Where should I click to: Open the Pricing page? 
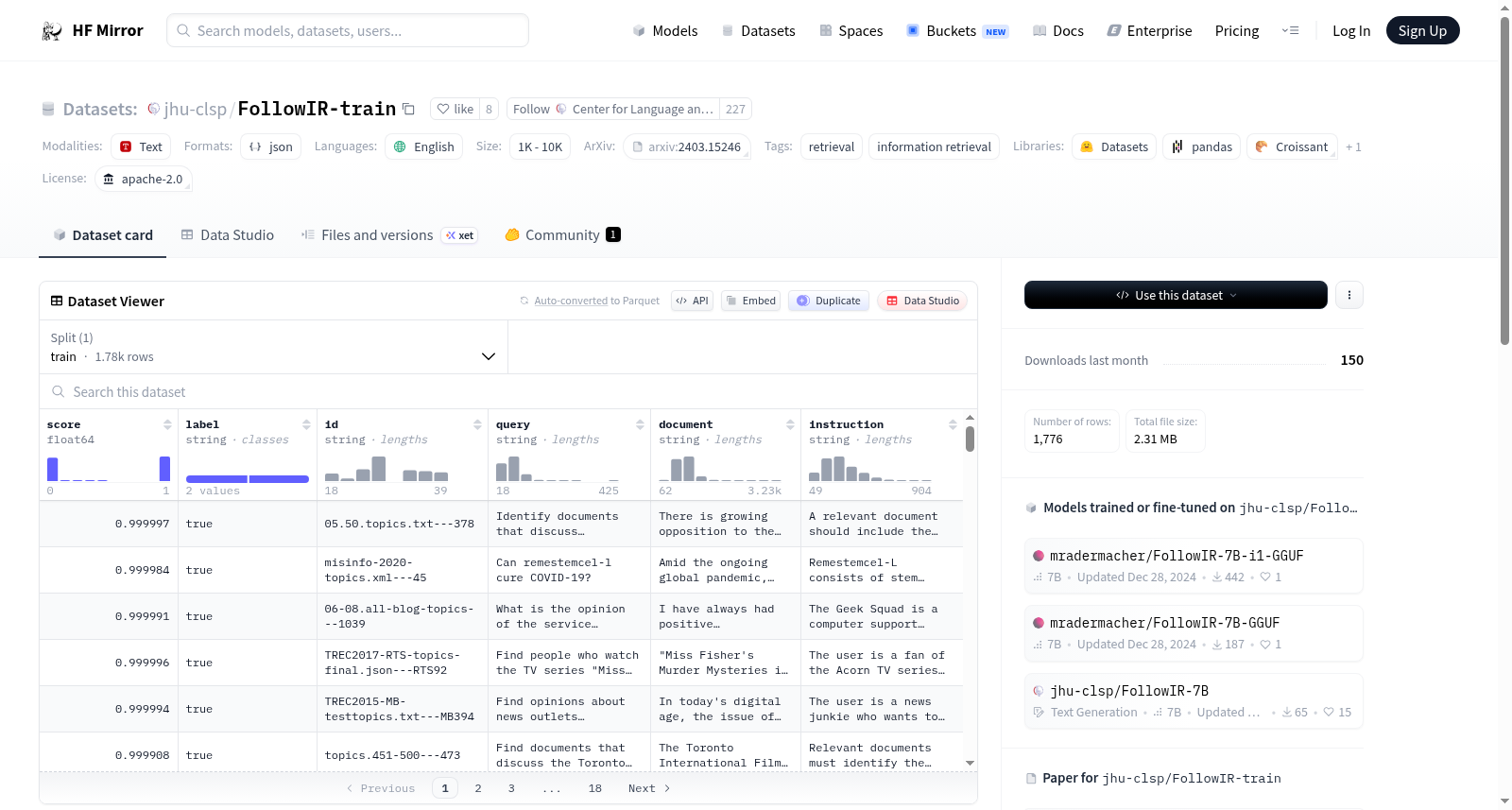tap(1237, 31)
